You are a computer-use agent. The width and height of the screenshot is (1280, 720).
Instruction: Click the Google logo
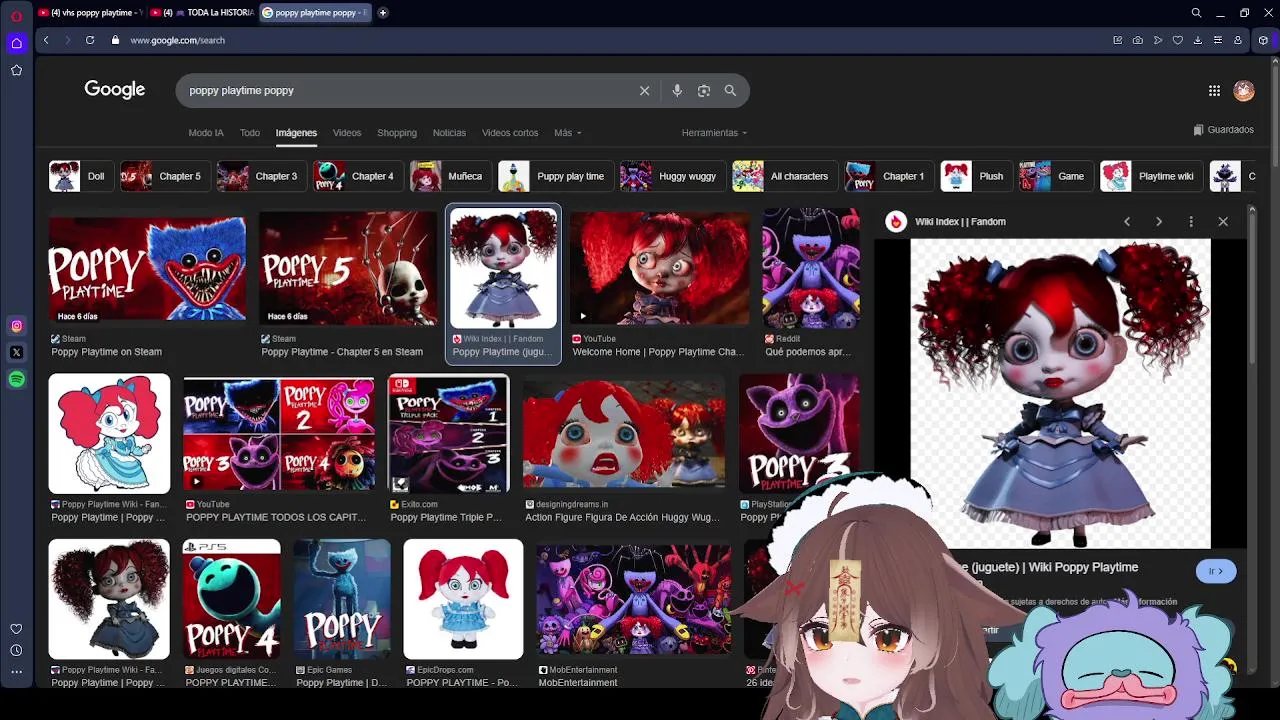115,89
